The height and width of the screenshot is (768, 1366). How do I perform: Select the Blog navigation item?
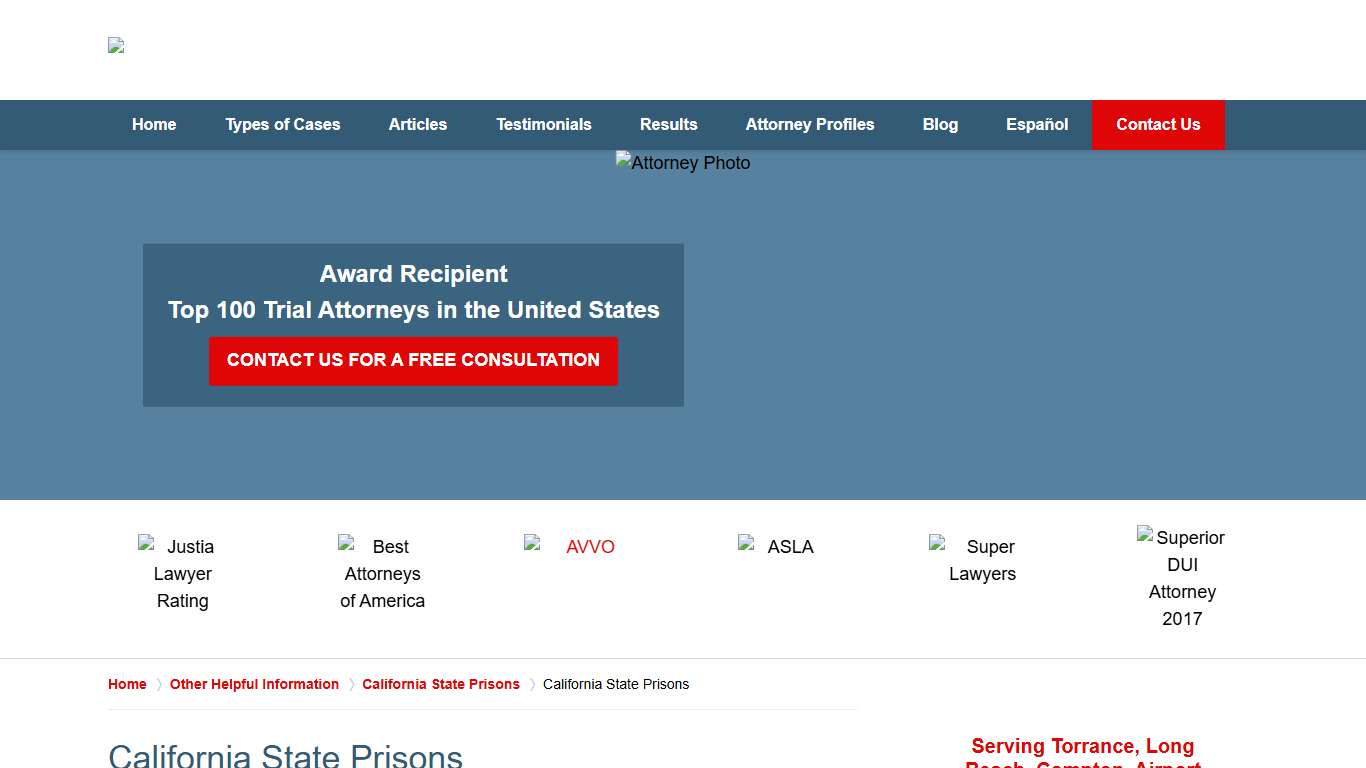coord(940,124)
